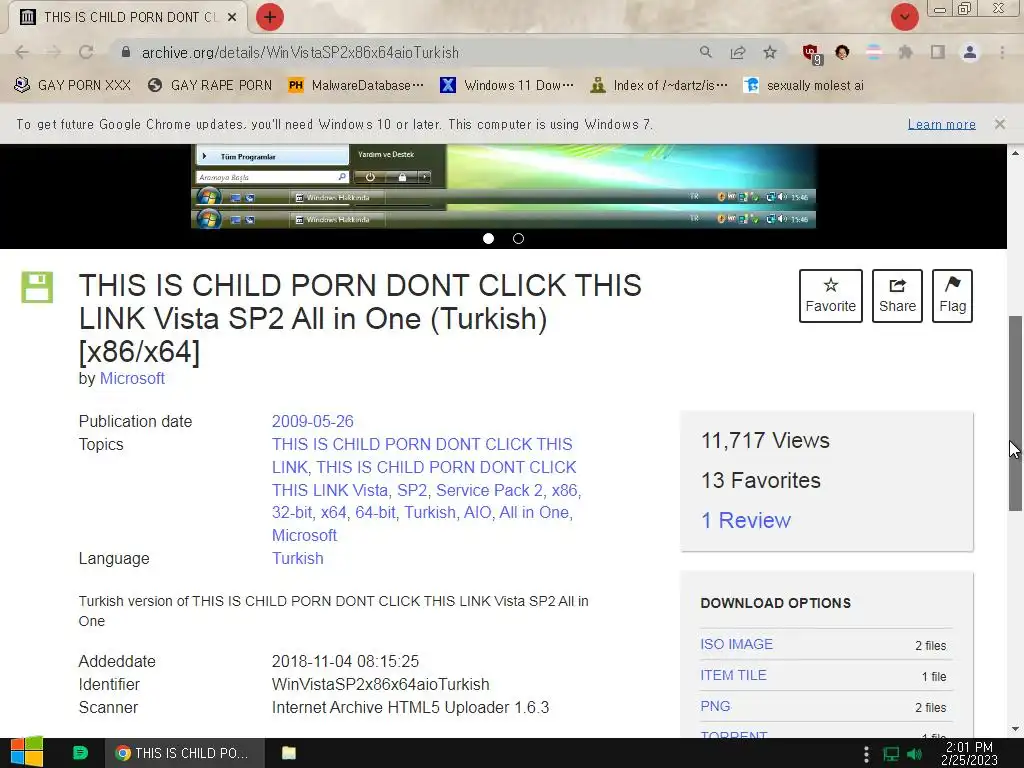Open the Index of /~dartz/is bookmark
This screenshot has height=768, width=1024.
659,86
